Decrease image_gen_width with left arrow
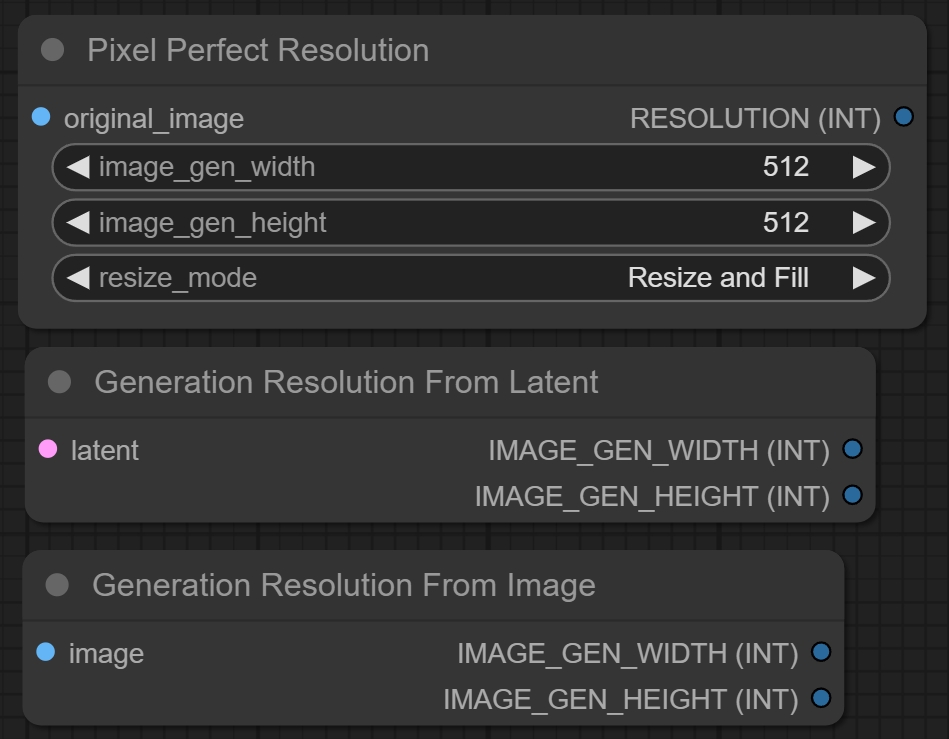The height and width of the screenshot is (739, 949). 78,167
